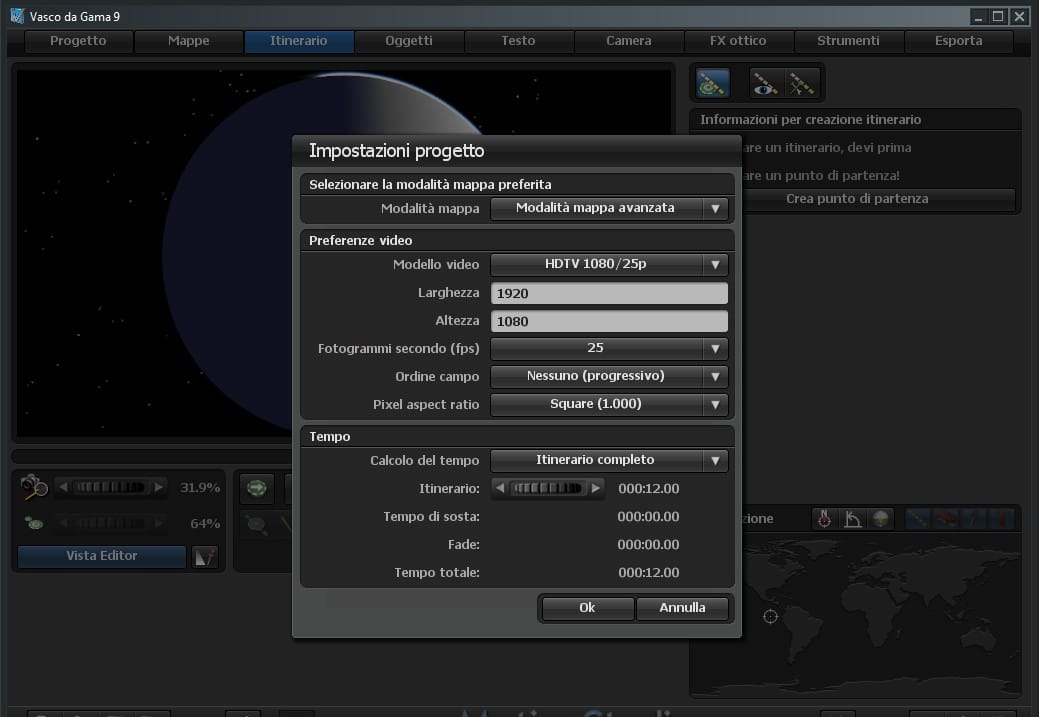Click the Altezza field showing 1080

point(609,321)
